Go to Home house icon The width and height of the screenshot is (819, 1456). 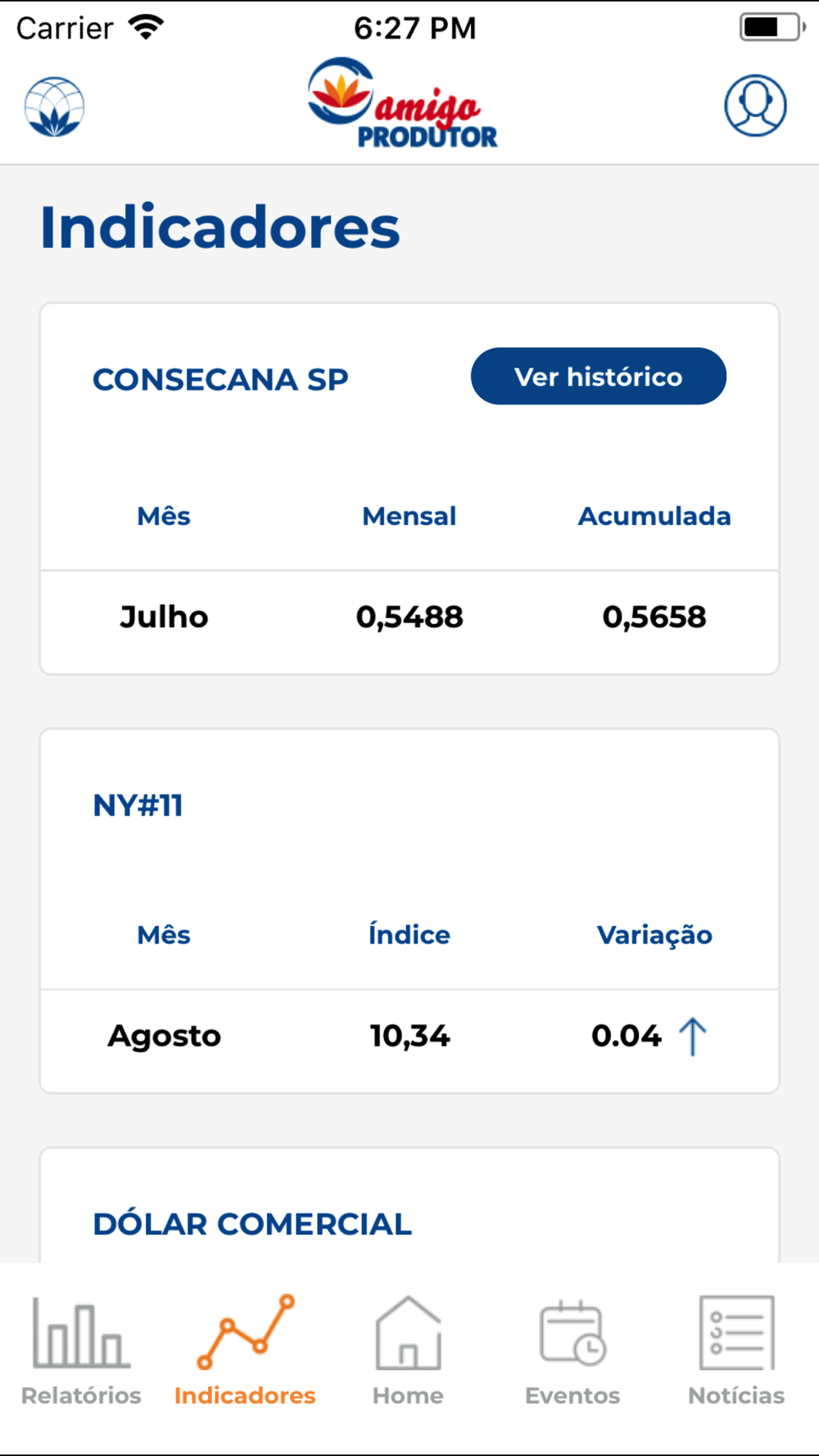pyautogui.click(x=408, y=1332)
